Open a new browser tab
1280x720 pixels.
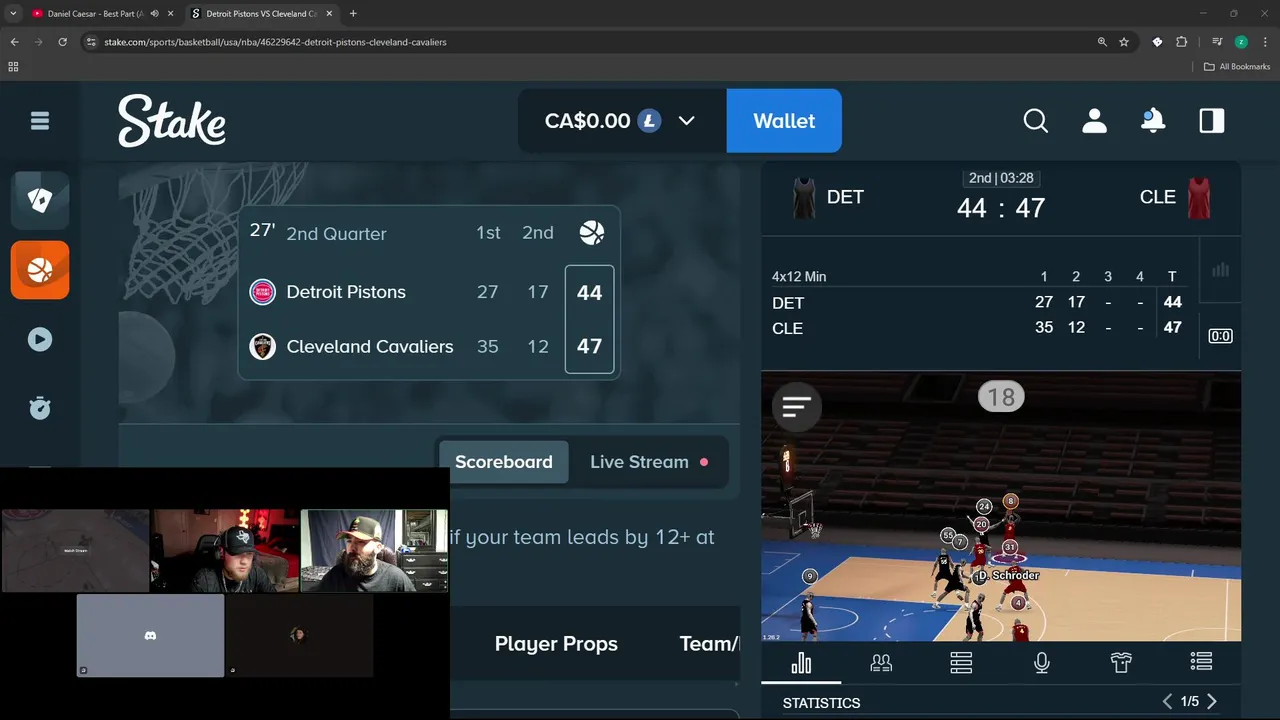pyautogui.click(x=353, y=14)
